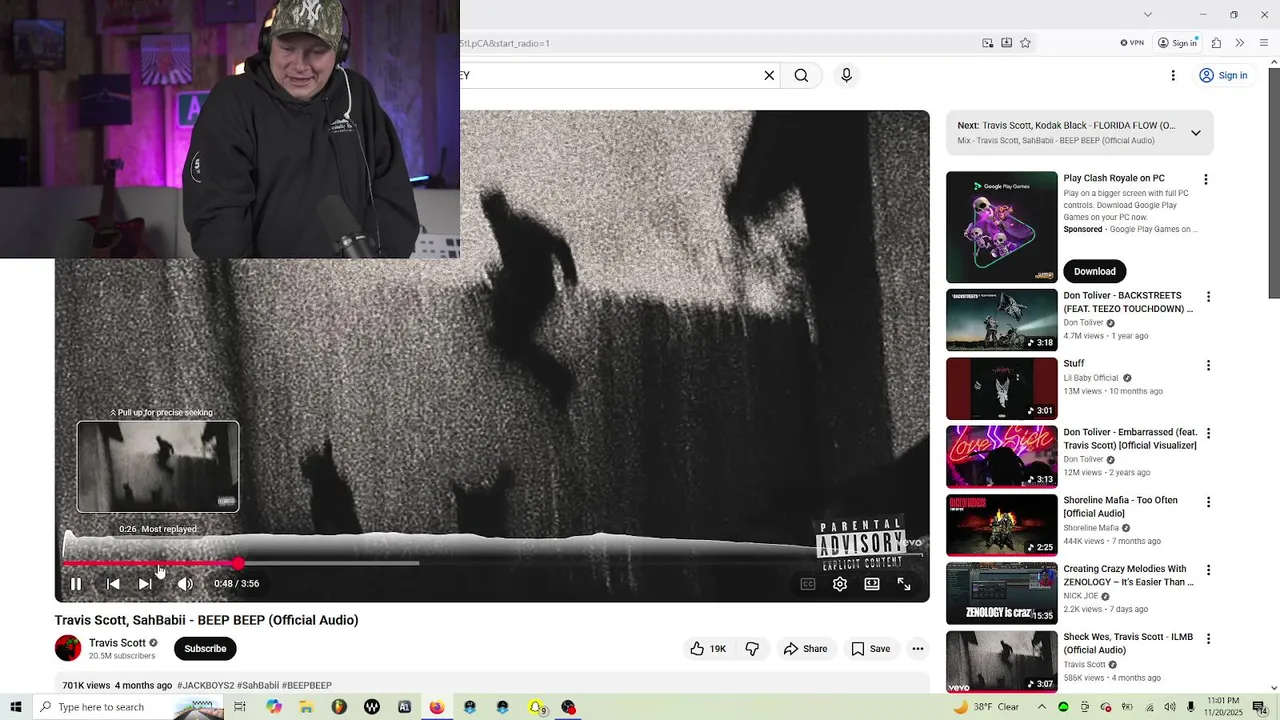The image size is (1280, 720).
Task: Bookmark this page with the star icon
Action: tap(1025, 43)
